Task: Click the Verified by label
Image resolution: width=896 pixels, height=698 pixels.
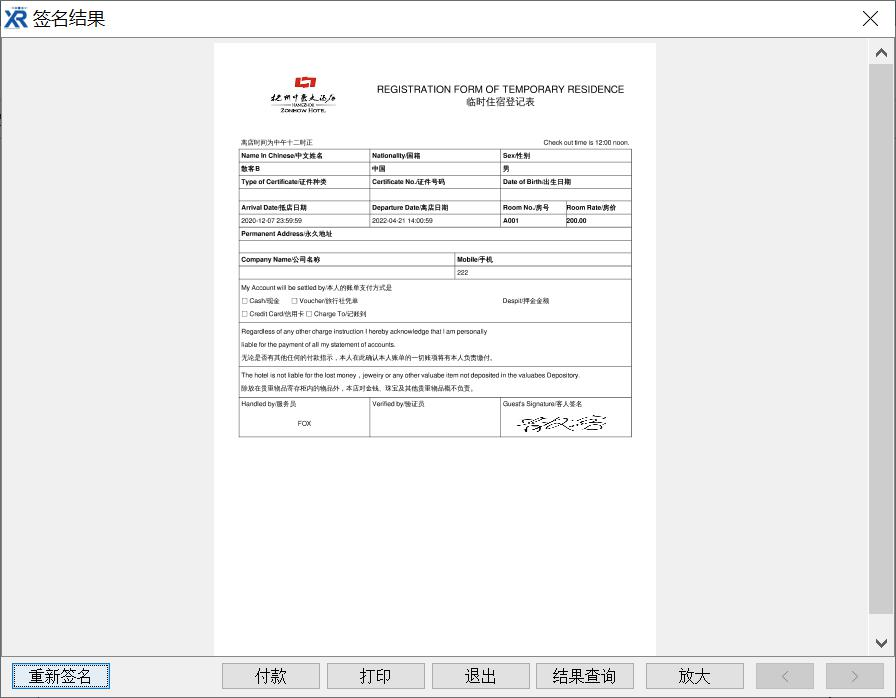Action: click(x=398, y=404)
